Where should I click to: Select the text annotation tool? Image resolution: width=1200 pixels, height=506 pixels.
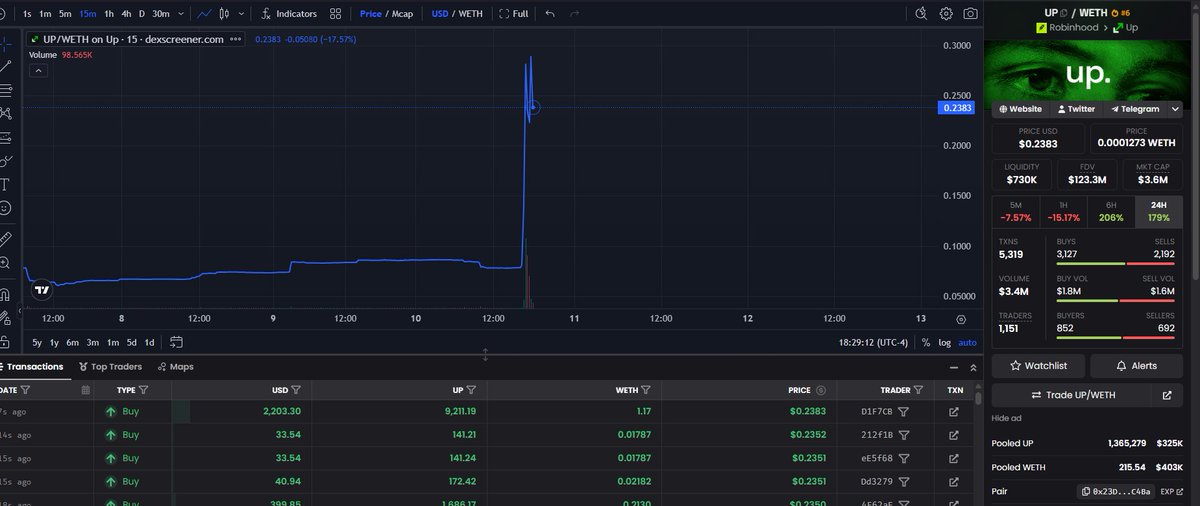pyautogui.click(x=5, y=184)
